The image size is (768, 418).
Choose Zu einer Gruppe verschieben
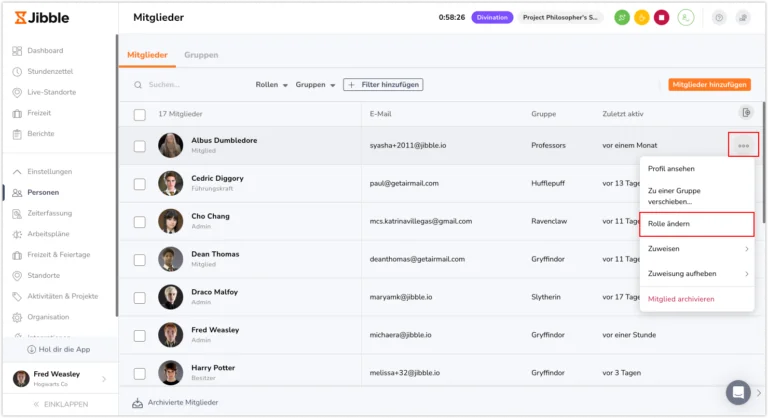[697, 196]
